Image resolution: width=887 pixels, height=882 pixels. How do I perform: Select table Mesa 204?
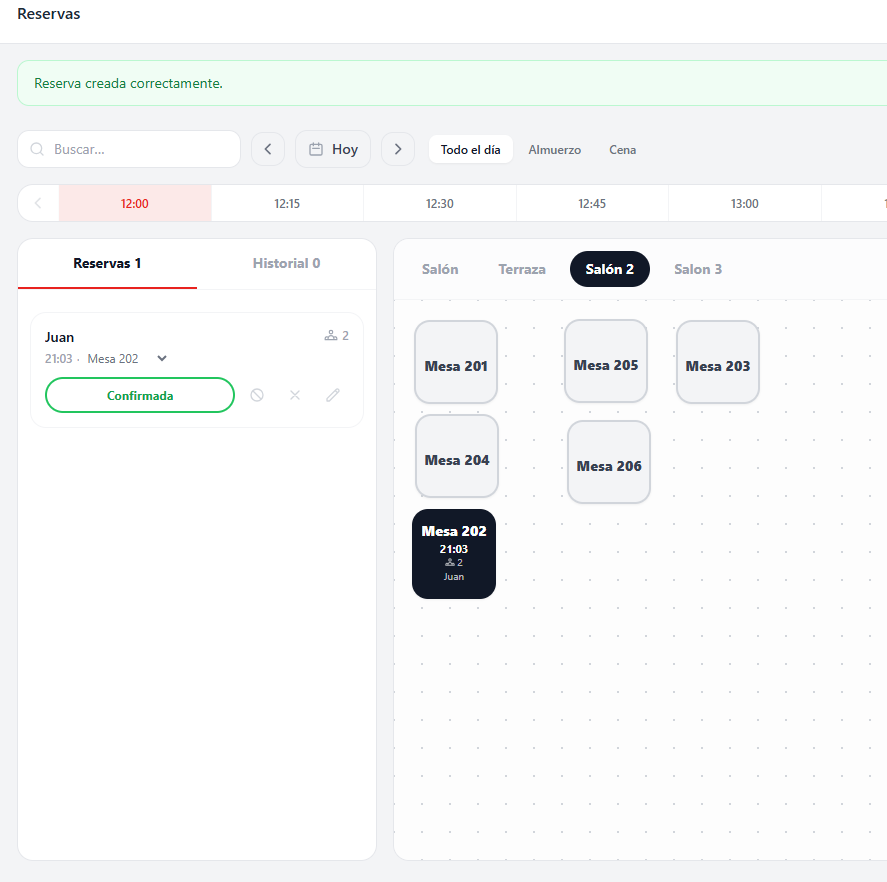[457, 456]
